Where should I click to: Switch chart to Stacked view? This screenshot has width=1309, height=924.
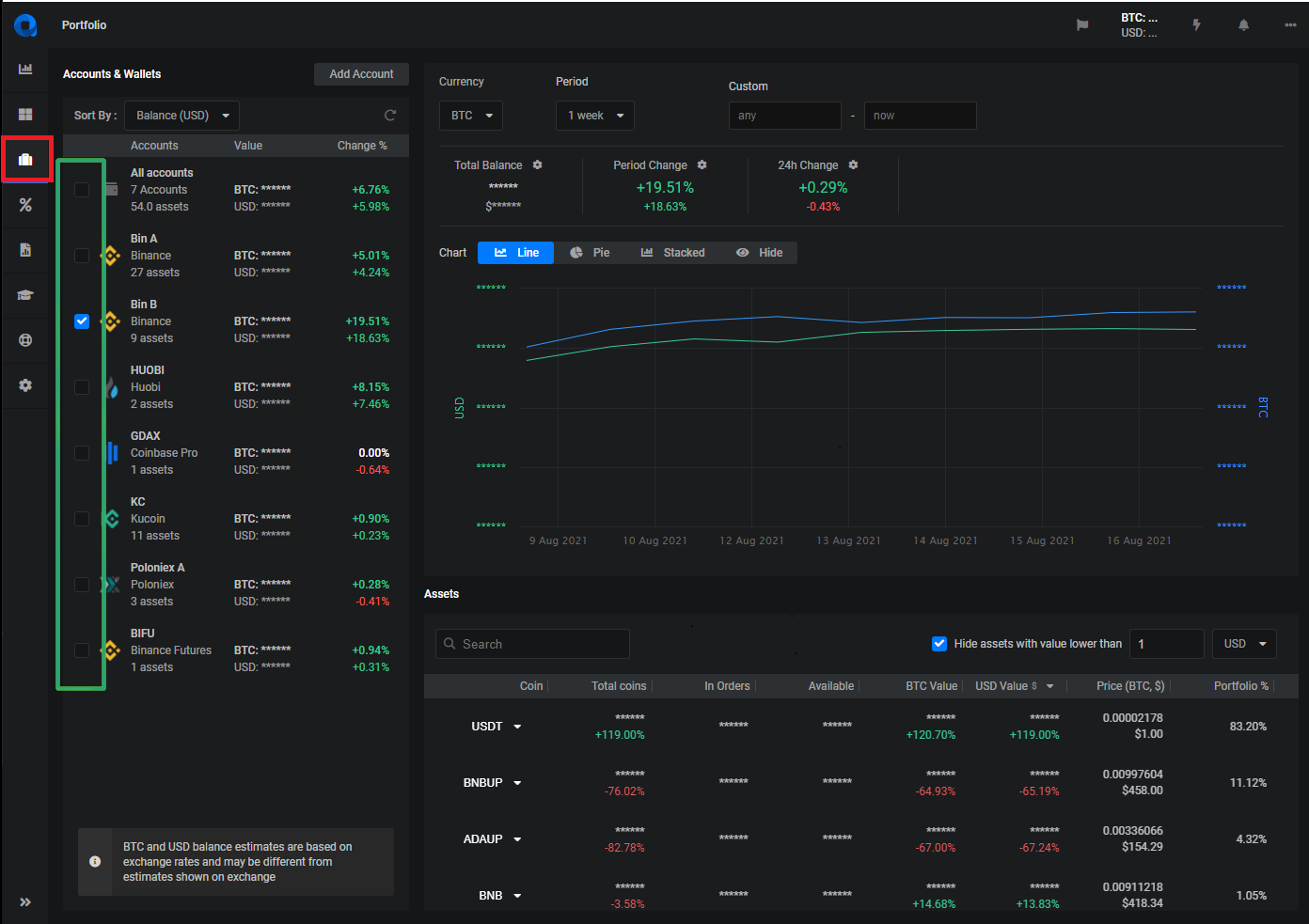[x=672, y=253]
